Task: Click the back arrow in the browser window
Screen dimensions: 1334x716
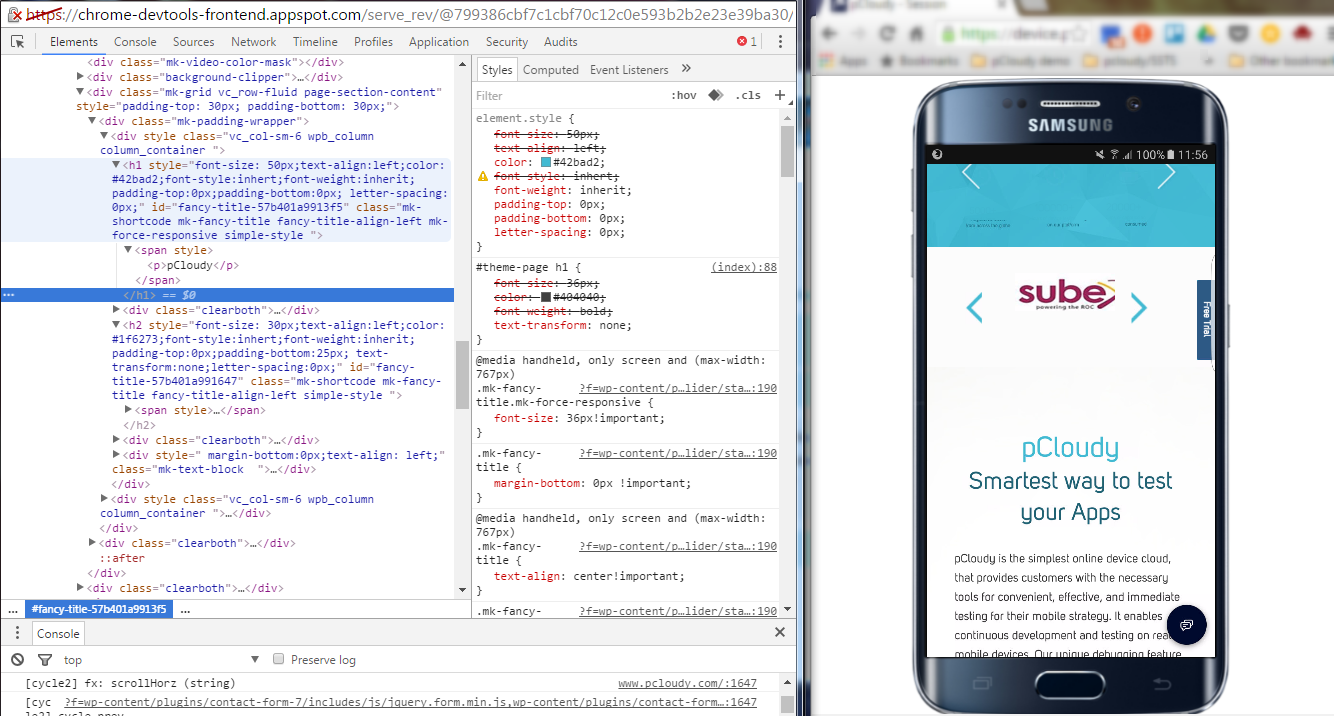Action: 830,33
